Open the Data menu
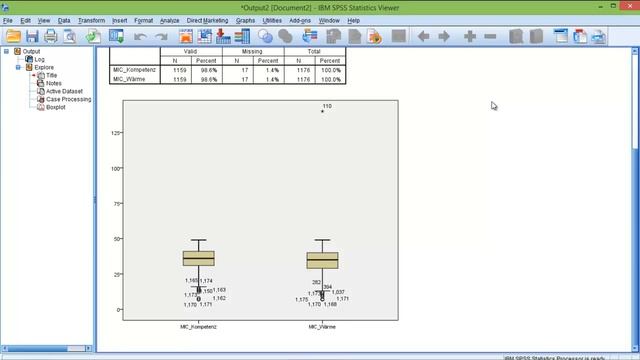 (64, 20)
